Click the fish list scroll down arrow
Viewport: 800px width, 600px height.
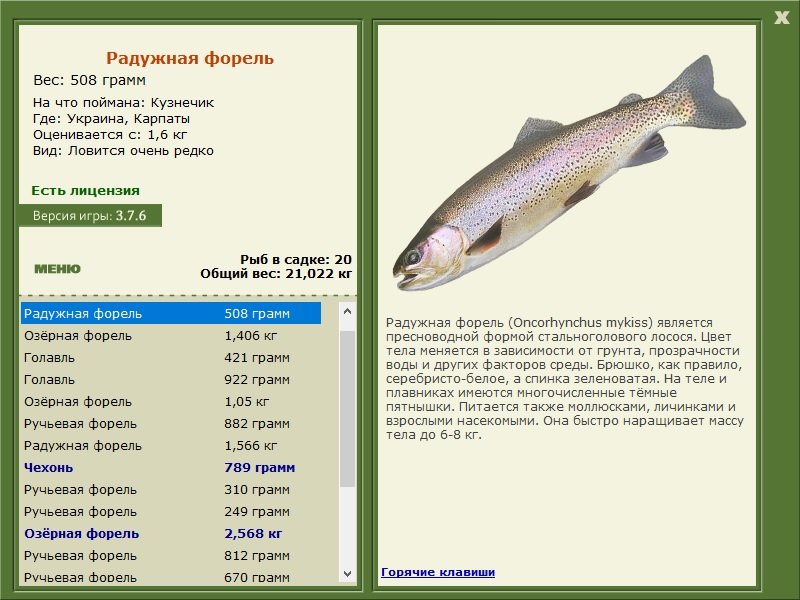click(x=347, y=573)
